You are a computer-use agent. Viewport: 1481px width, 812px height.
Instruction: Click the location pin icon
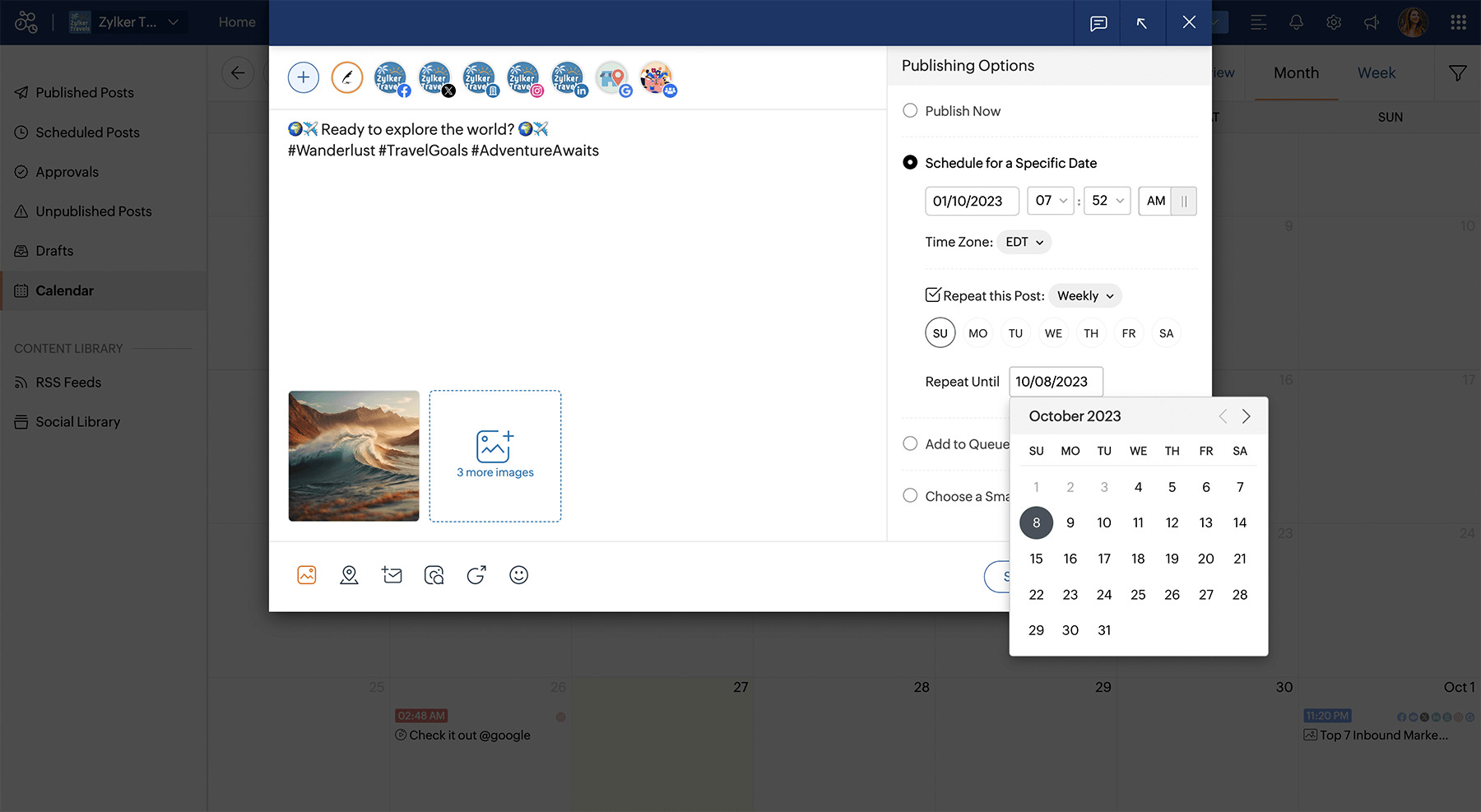point(349,575)
